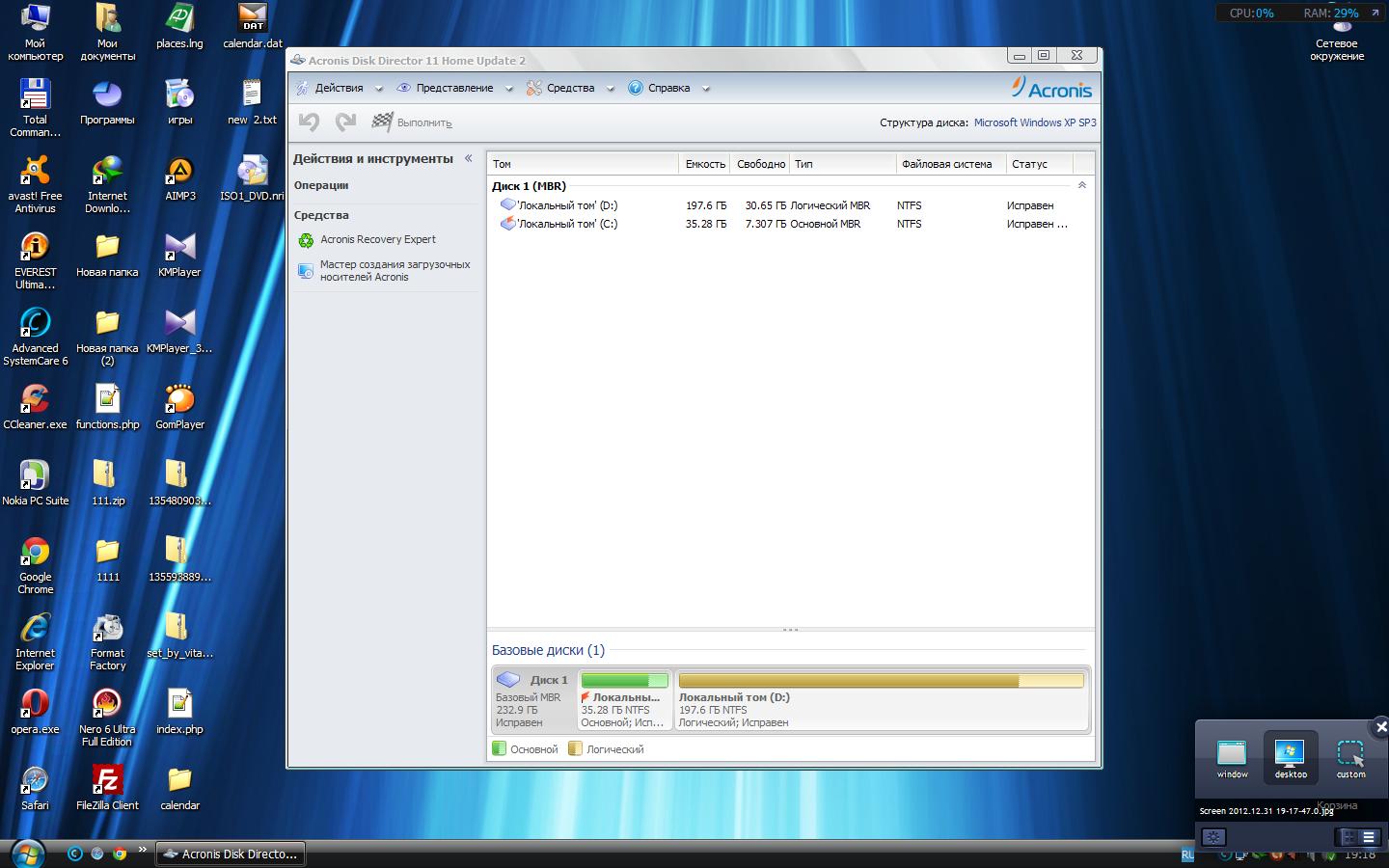Image resolution: width=1389 pixels, height=868 pixels.
Task: Click the Выполнить checkered flag icon
Action: click(x=383, y=122)
